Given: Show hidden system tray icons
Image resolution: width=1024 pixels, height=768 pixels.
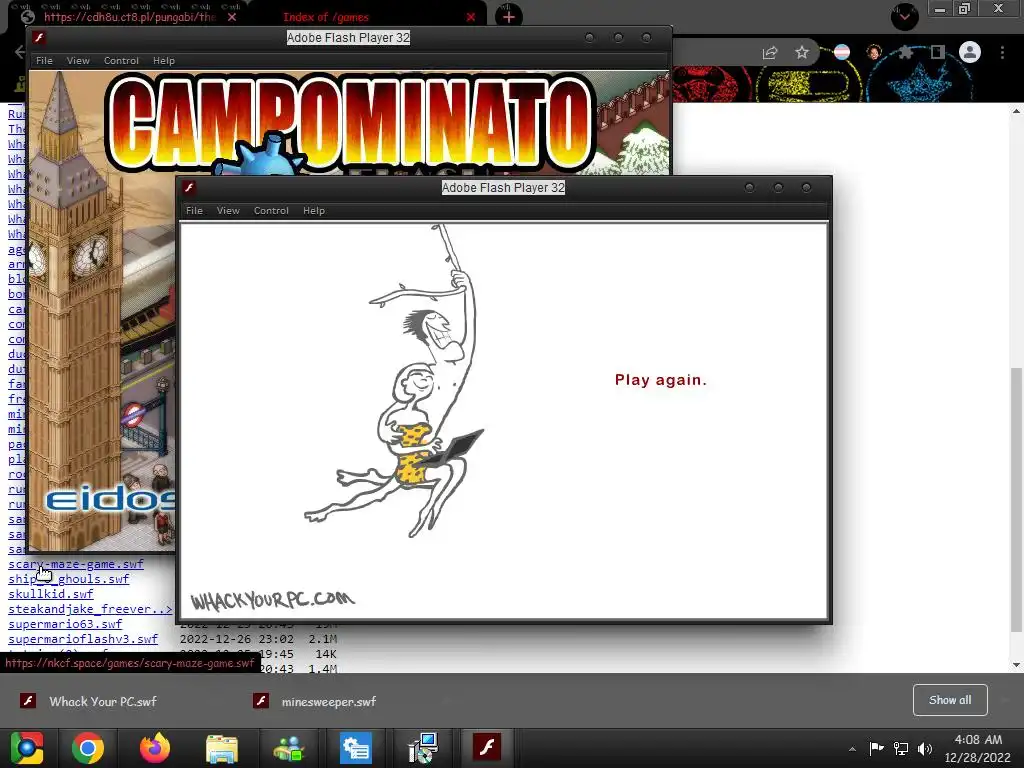Looking at the screenshot, I should click(852, 749).
